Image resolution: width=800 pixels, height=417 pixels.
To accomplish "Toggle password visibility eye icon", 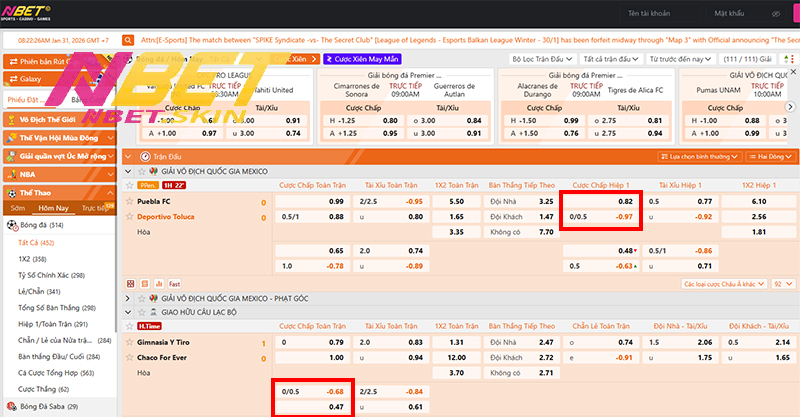I will 776,16.
